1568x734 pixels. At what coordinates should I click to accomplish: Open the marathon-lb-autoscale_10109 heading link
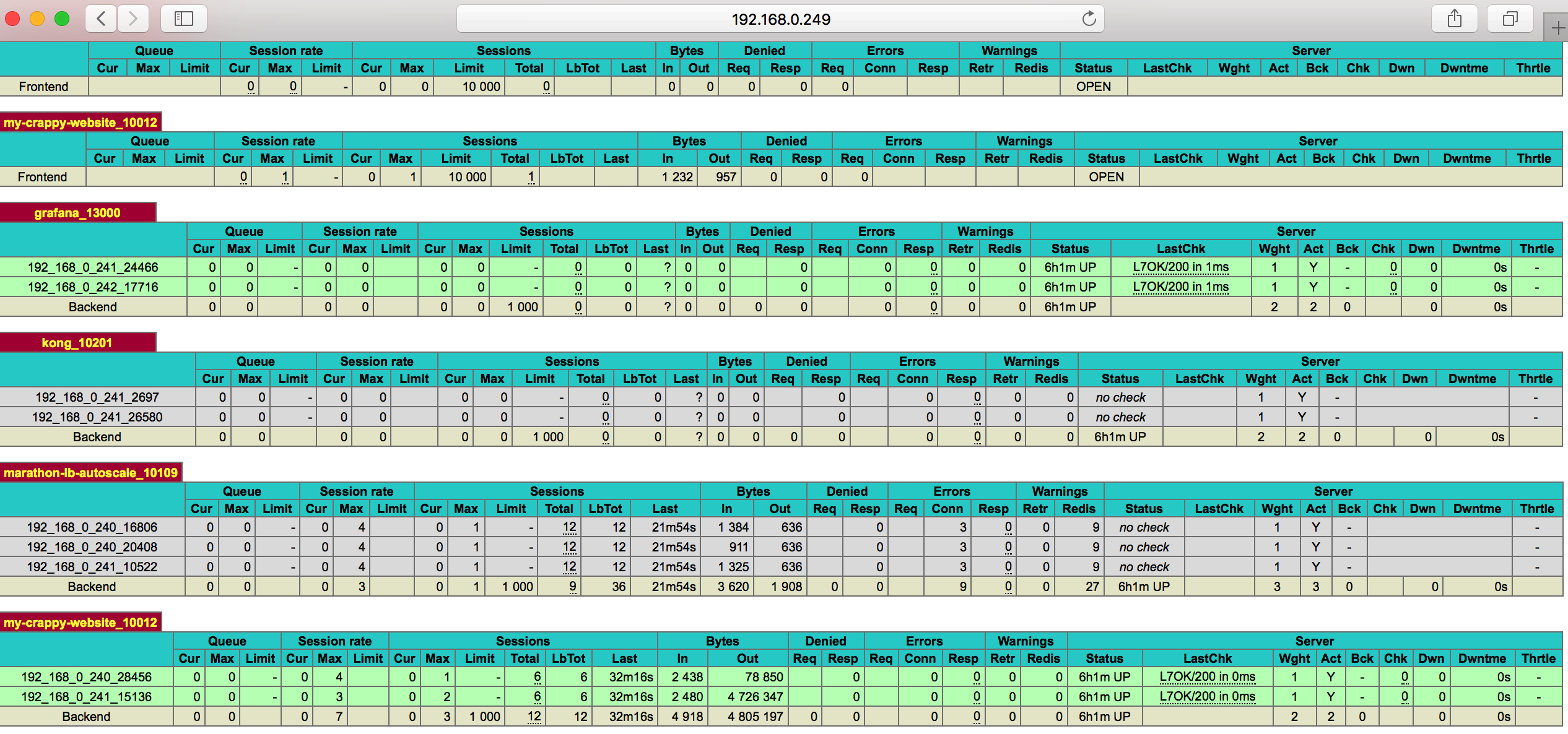(x=91, y=473)
